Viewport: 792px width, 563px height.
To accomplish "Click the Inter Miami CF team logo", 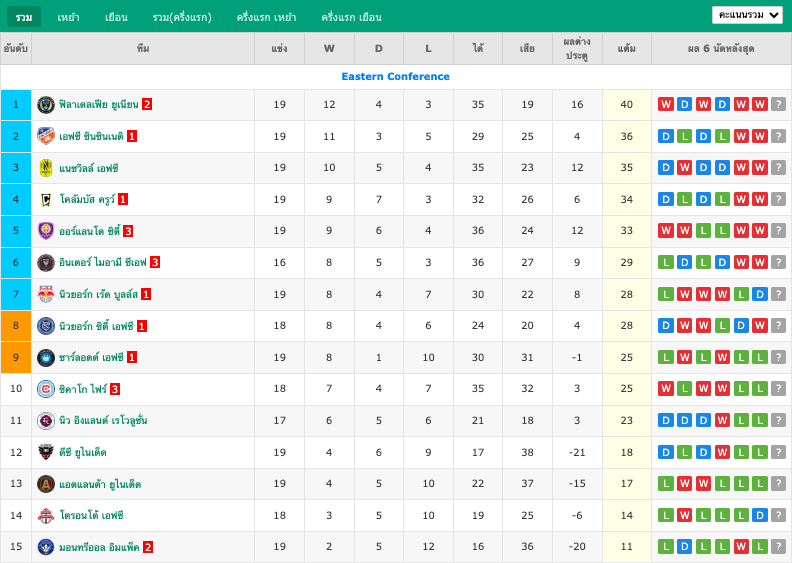I will click(x=46, y=263).
